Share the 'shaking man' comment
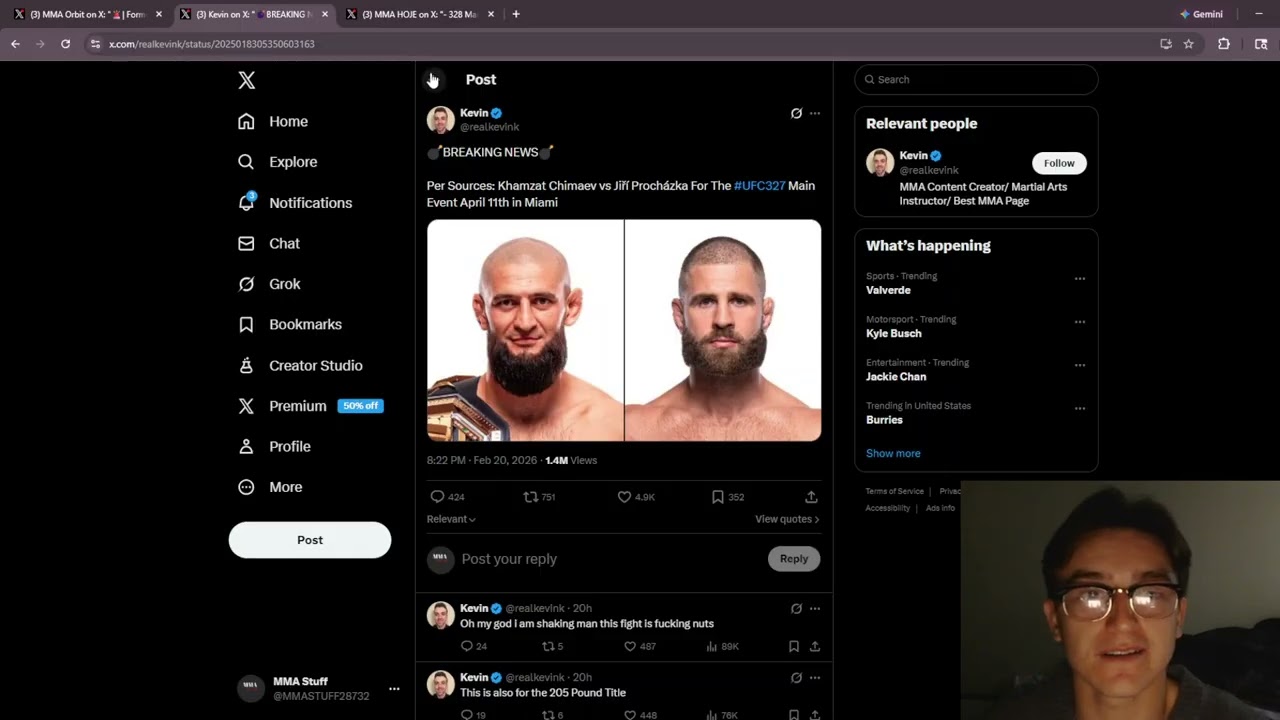1280x720 pixels. tap(815, 646)
